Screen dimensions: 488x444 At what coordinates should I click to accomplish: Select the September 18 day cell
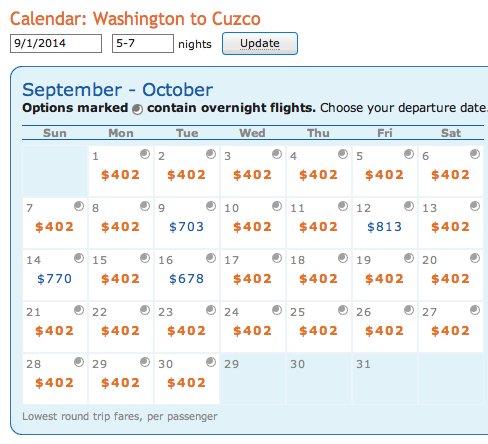tap(319, 275)
